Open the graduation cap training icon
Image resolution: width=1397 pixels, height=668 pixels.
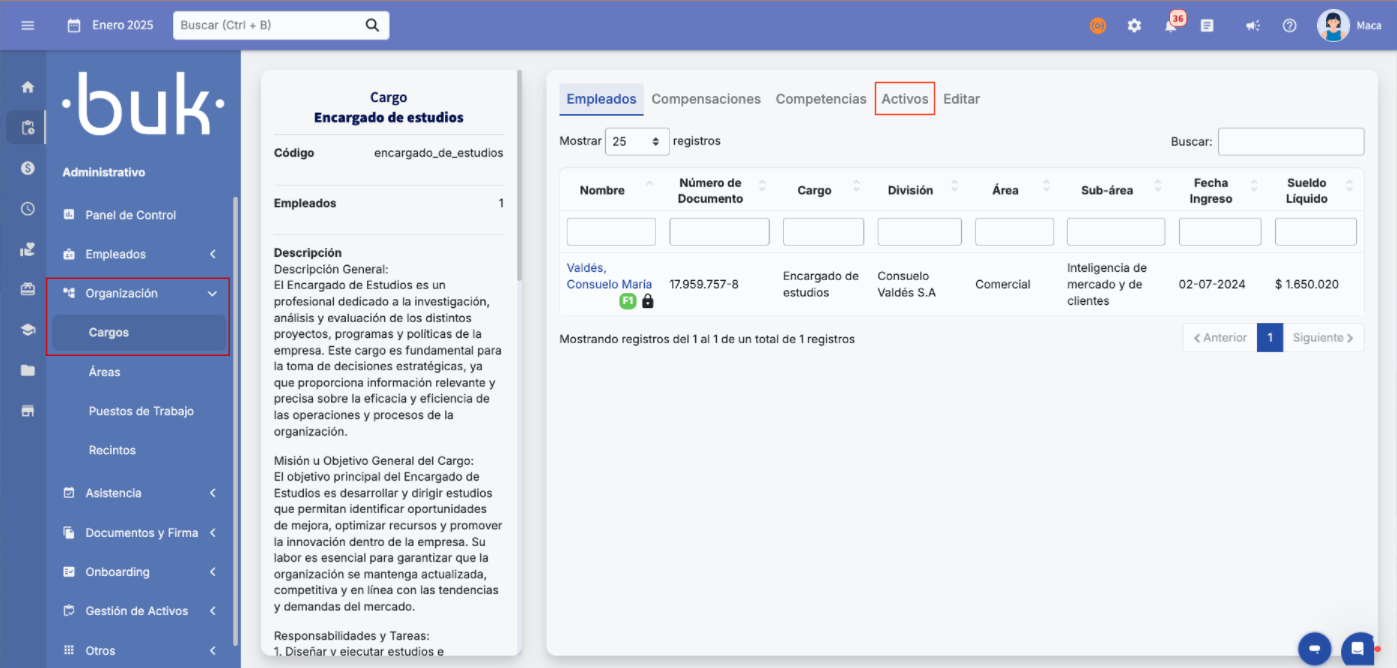[27, 330]
